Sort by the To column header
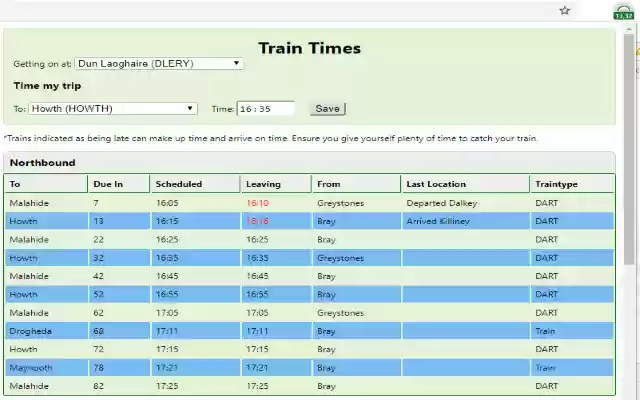The image size is (640, 400). 46,184
